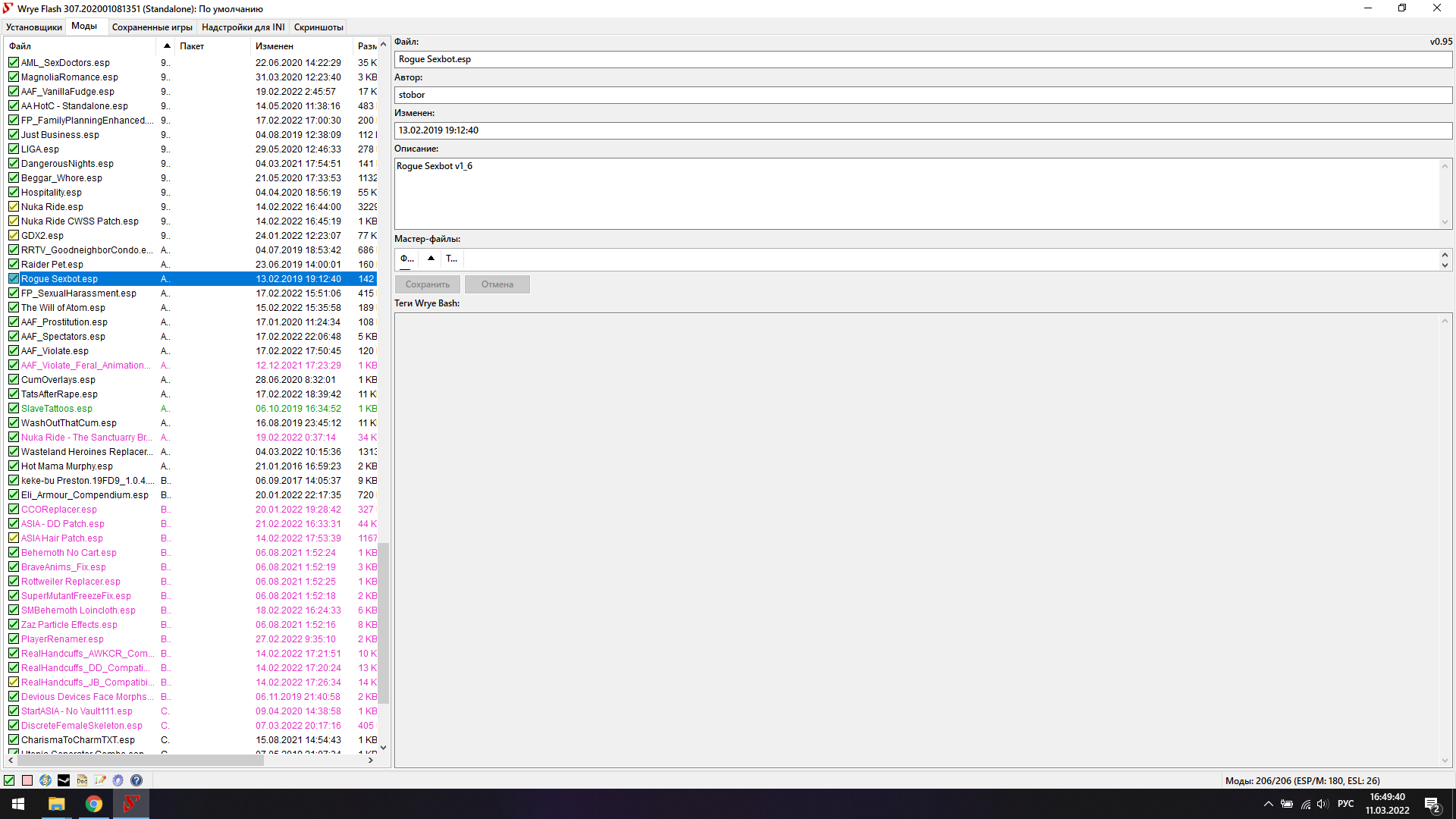This screenshot has width=1456, height=819.
Task: Switch to the Сохраненные игры tab
Action: tap(152, 27)
